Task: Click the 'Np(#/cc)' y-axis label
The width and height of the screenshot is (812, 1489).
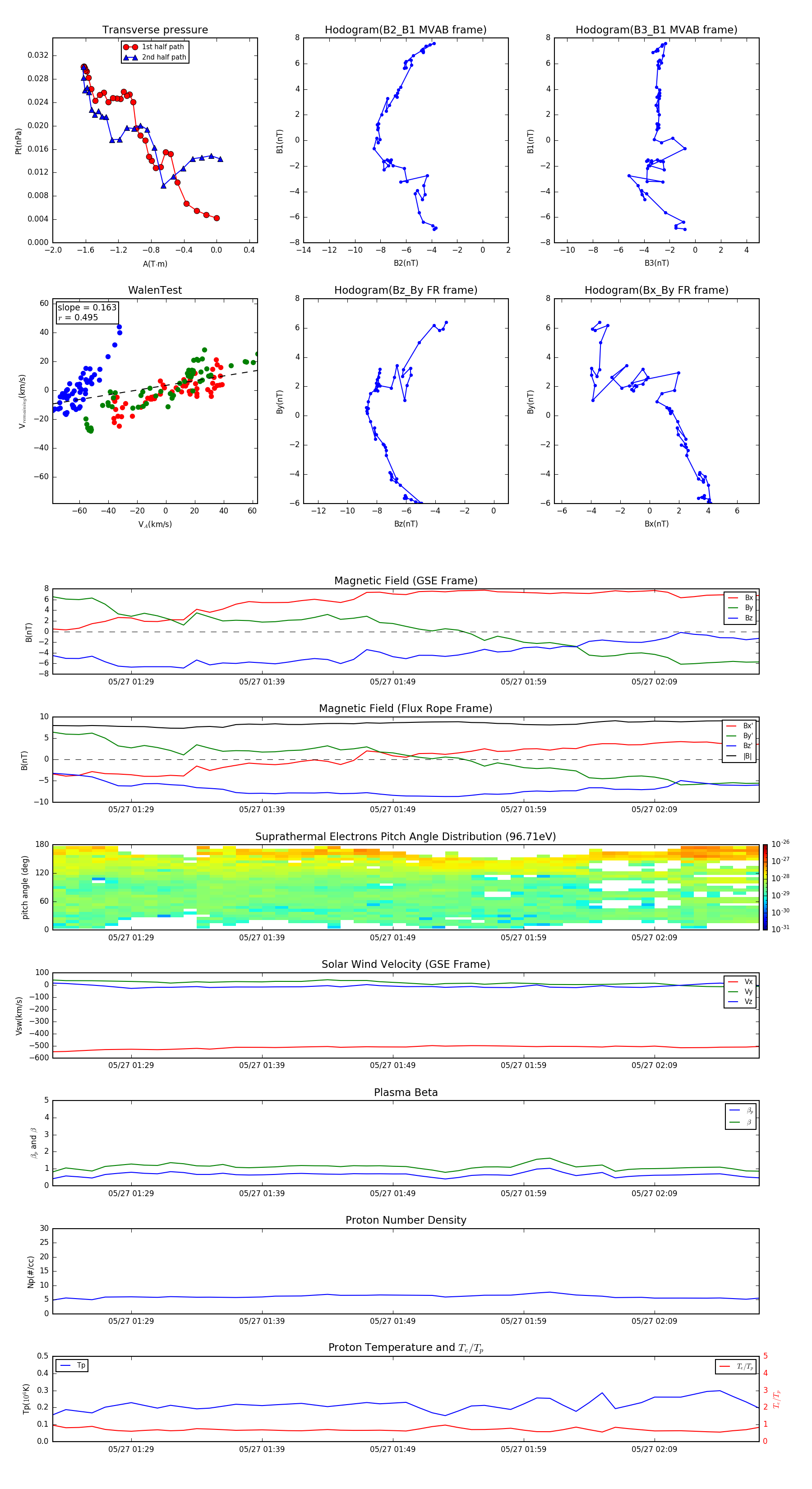Action: click(x=30, y=1272)
